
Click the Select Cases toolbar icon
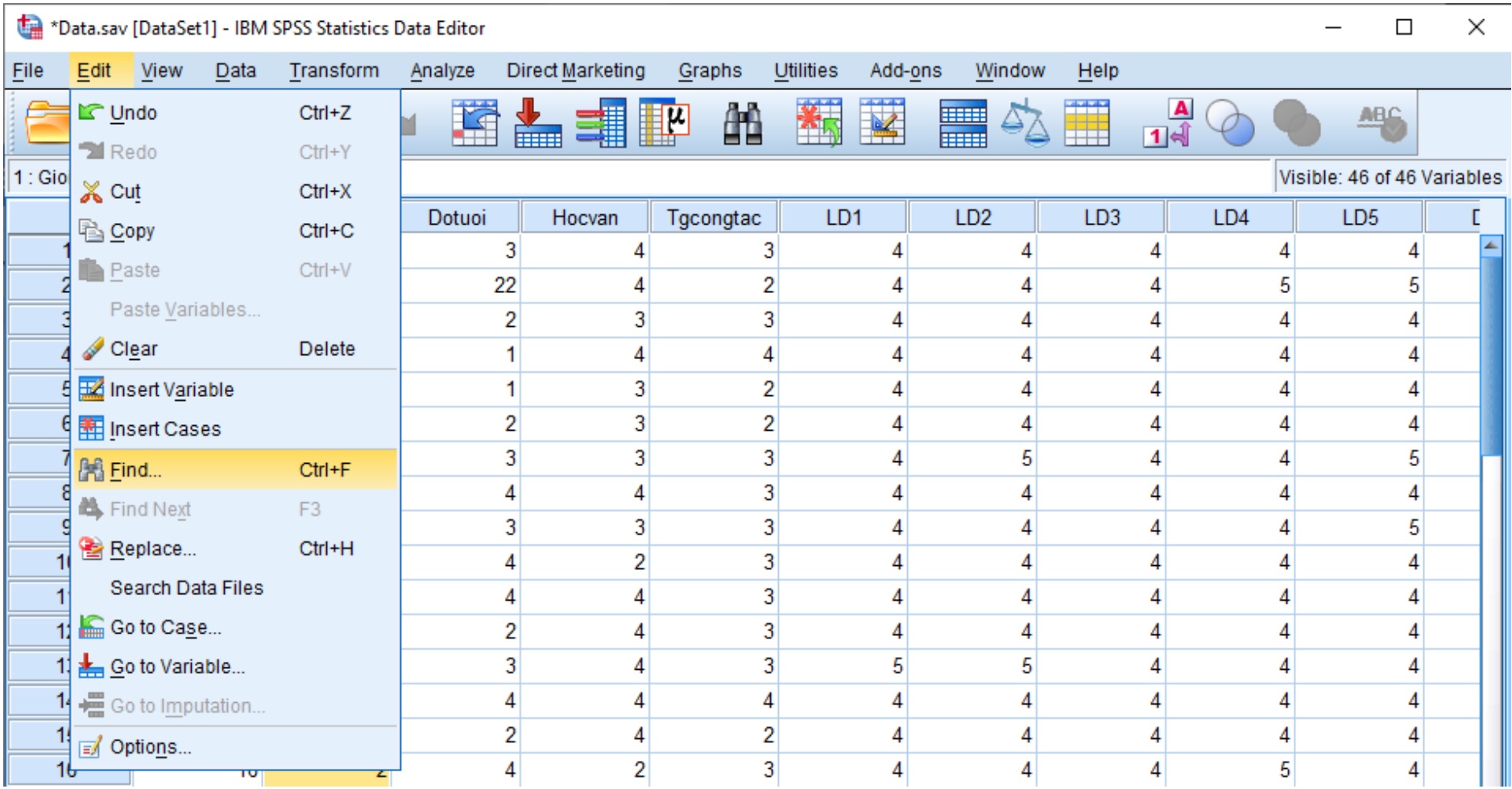[x=1087, y=123]
